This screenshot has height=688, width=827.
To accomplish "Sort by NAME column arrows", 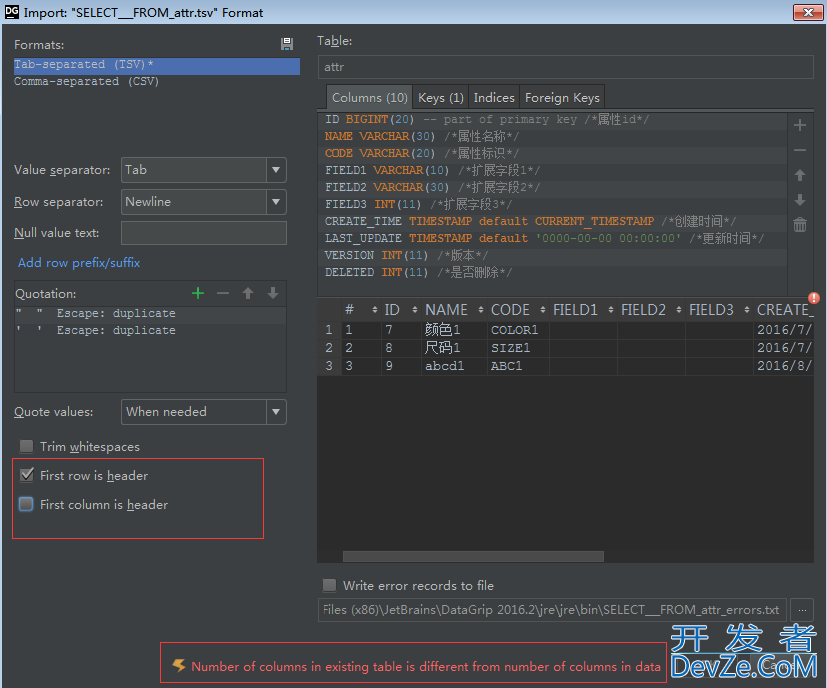I will (480, 310).
